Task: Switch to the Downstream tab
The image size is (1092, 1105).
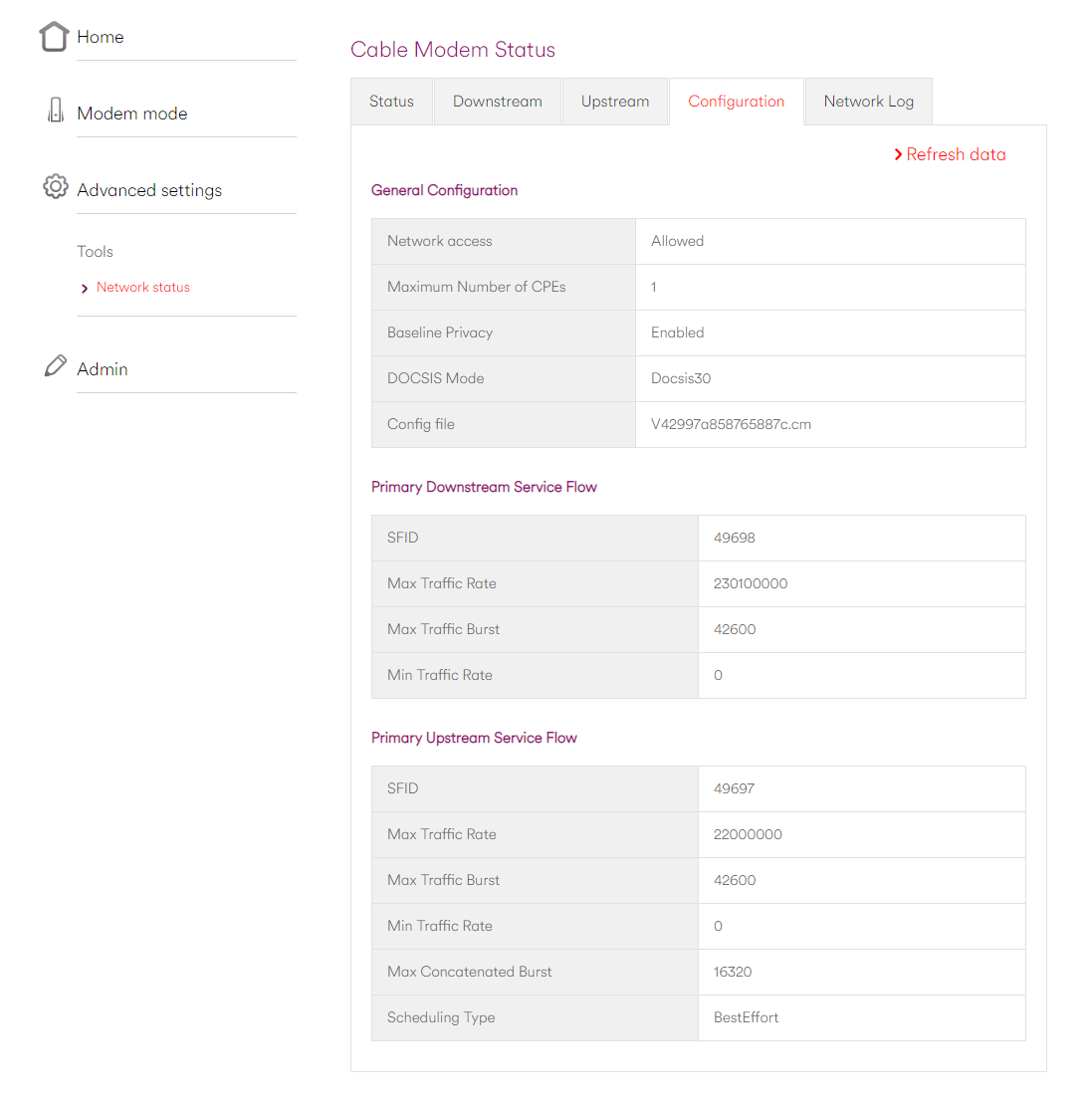Action: point(497,102)
